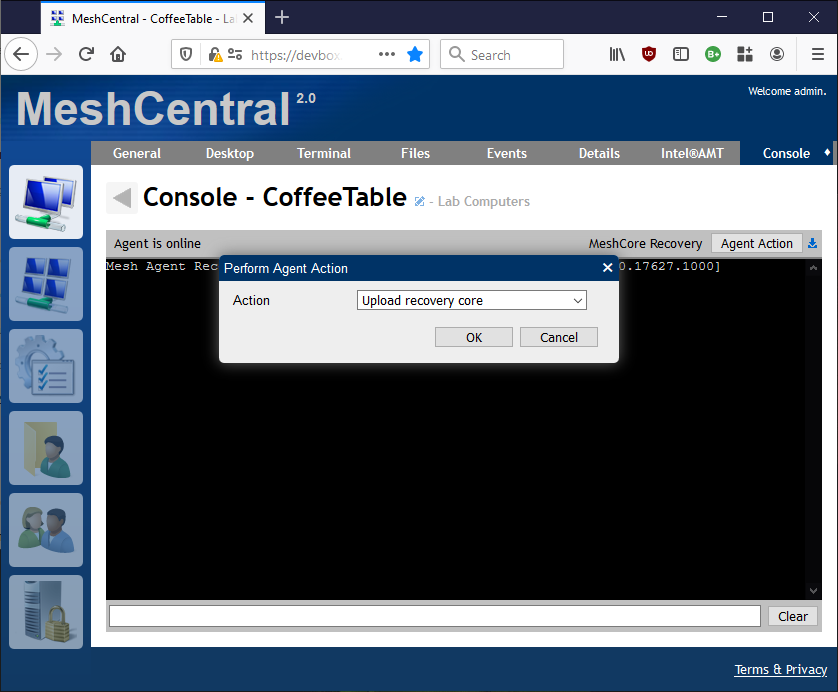
Task: Switch to the Intel®AMT tab
Action: click(x=692, y=153)
